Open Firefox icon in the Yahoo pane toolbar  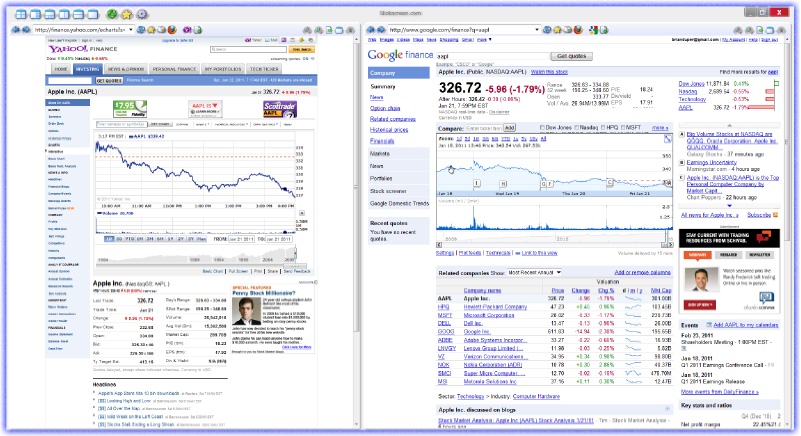pos(172,30)
